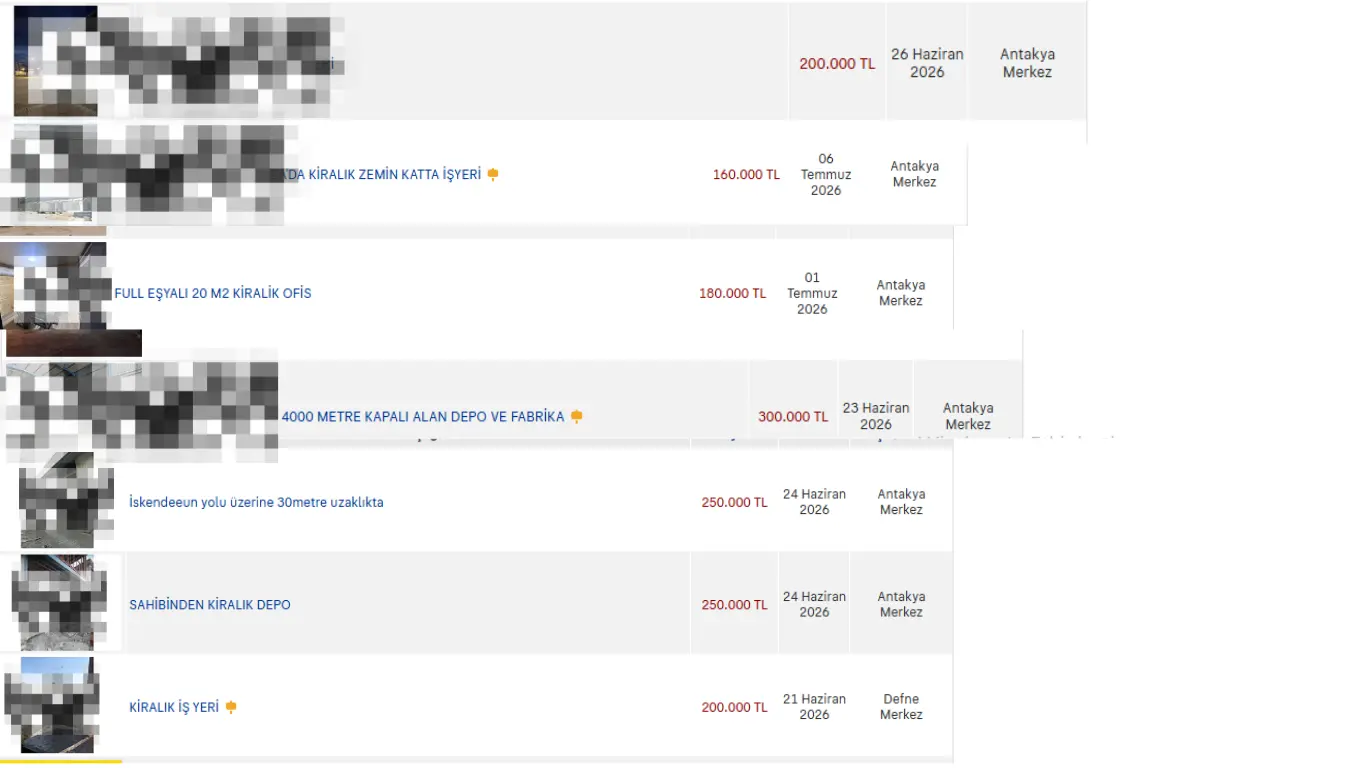Click orange badge next to DEPO VE FABRİKA title

(x=576, y=416)
